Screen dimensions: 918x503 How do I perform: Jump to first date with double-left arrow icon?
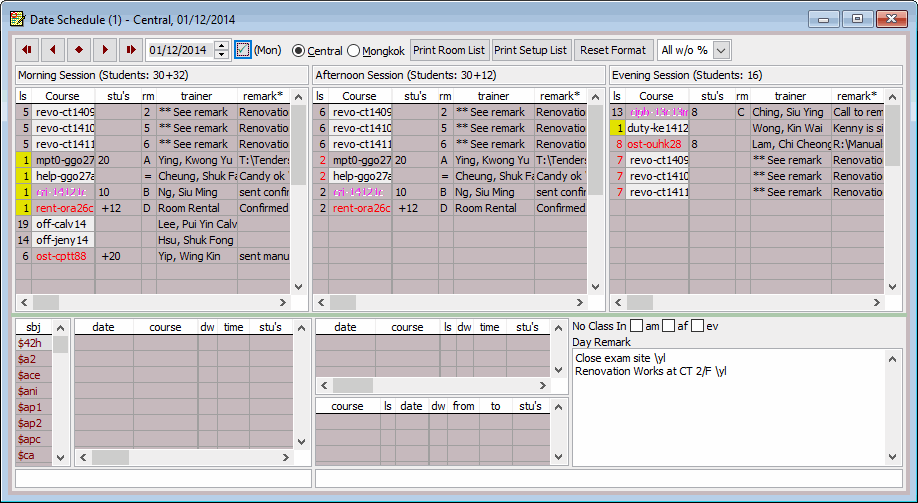[x=27, y=50]
